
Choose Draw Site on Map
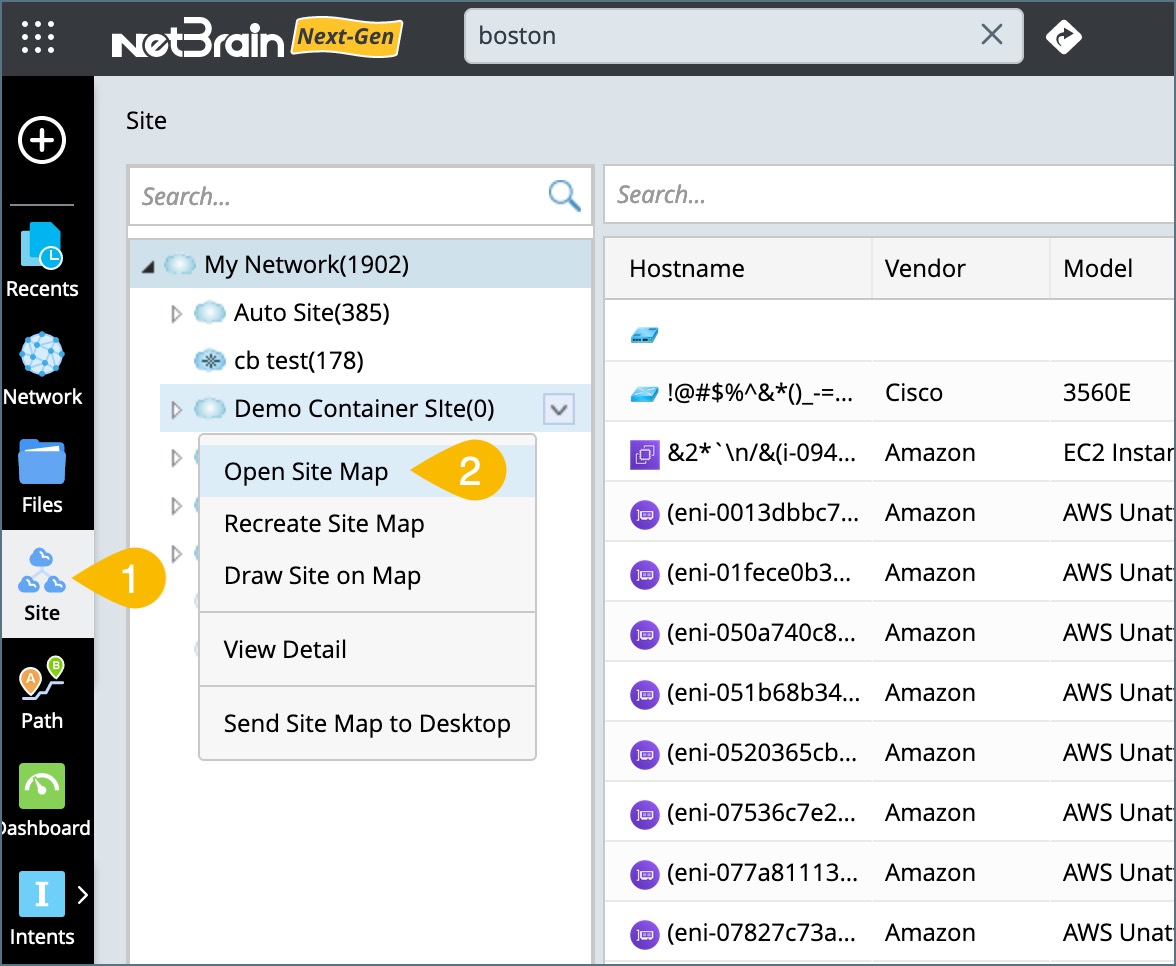(x=322, y=576)
